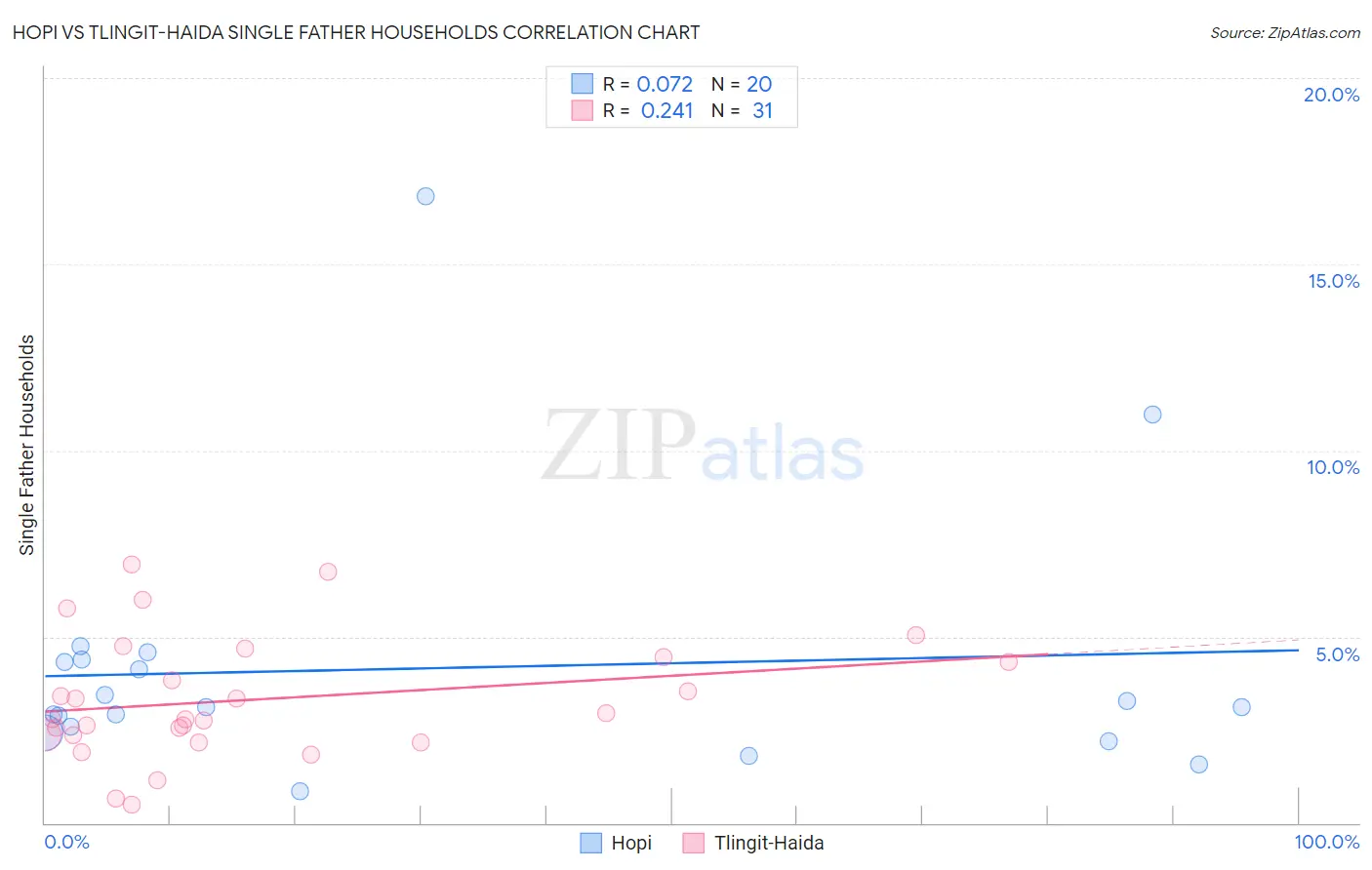Image resolution: width=1372 pixels, height=870 pixels.
Task: Click the Hopi legend color swatch at bottom
Action: click(x=590, y=843)
